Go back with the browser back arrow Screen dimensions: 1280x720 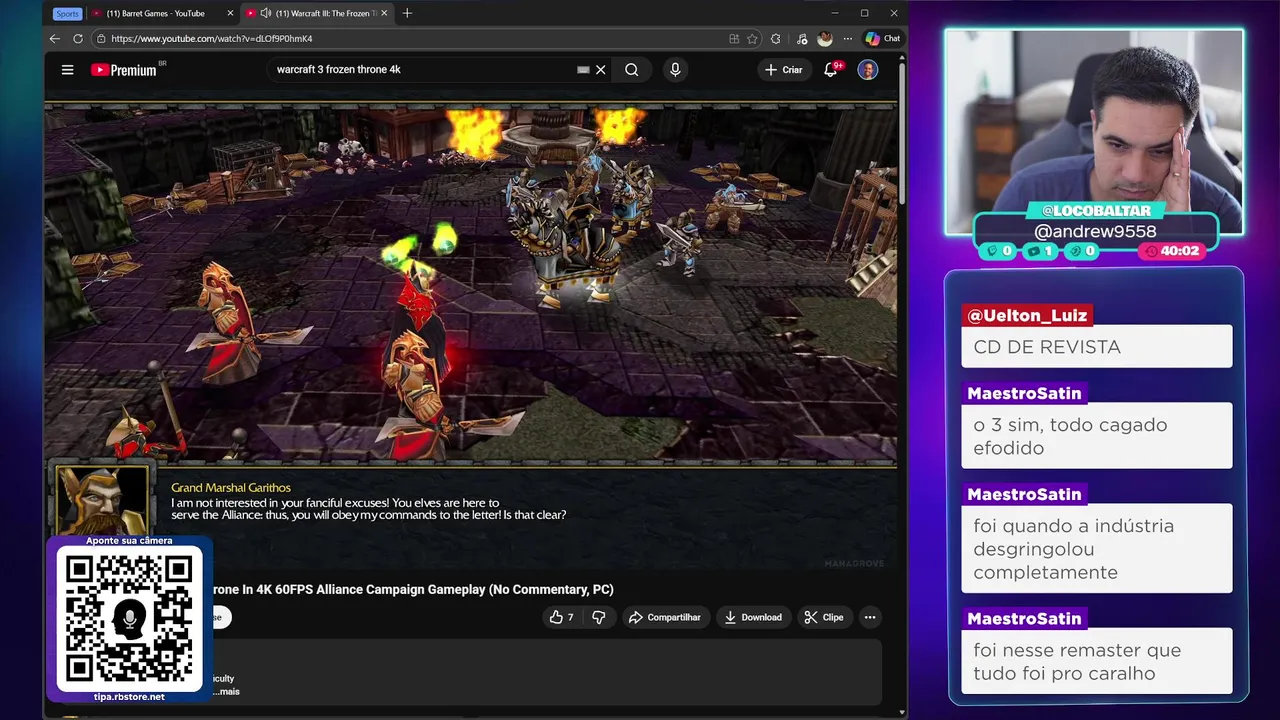tap(55, 38)
